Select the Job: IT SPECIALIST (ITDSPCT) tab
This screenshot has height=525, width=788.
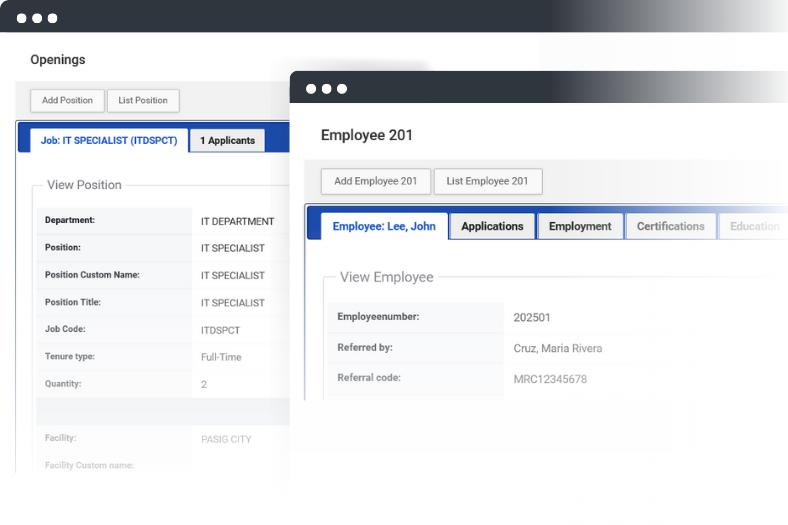pos(108,141)
